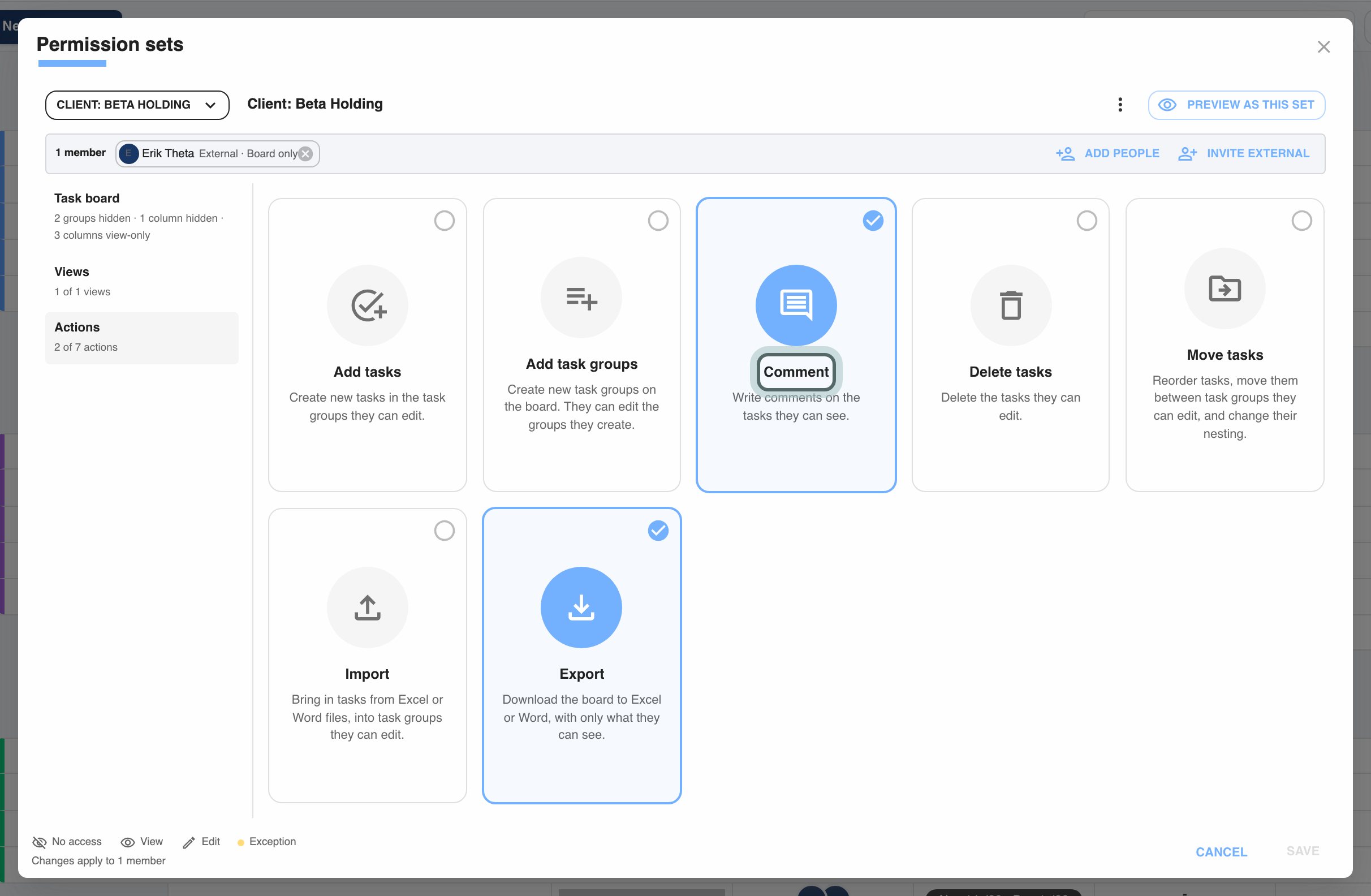Click the "1 member" label

coord(81,153)
